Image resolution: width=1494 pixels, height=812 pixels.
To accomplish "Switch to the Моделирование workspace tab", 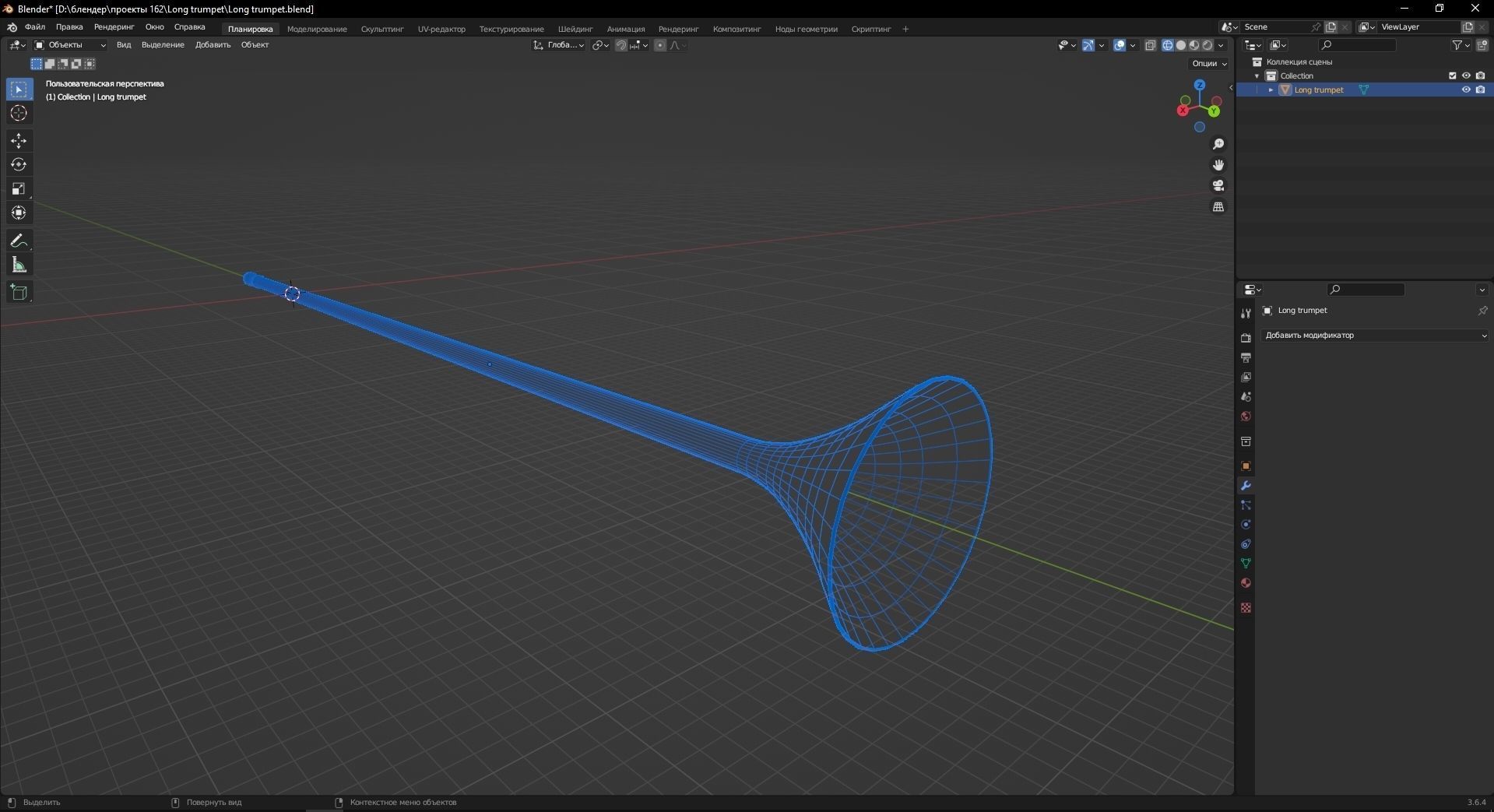I will coord(316,29).
